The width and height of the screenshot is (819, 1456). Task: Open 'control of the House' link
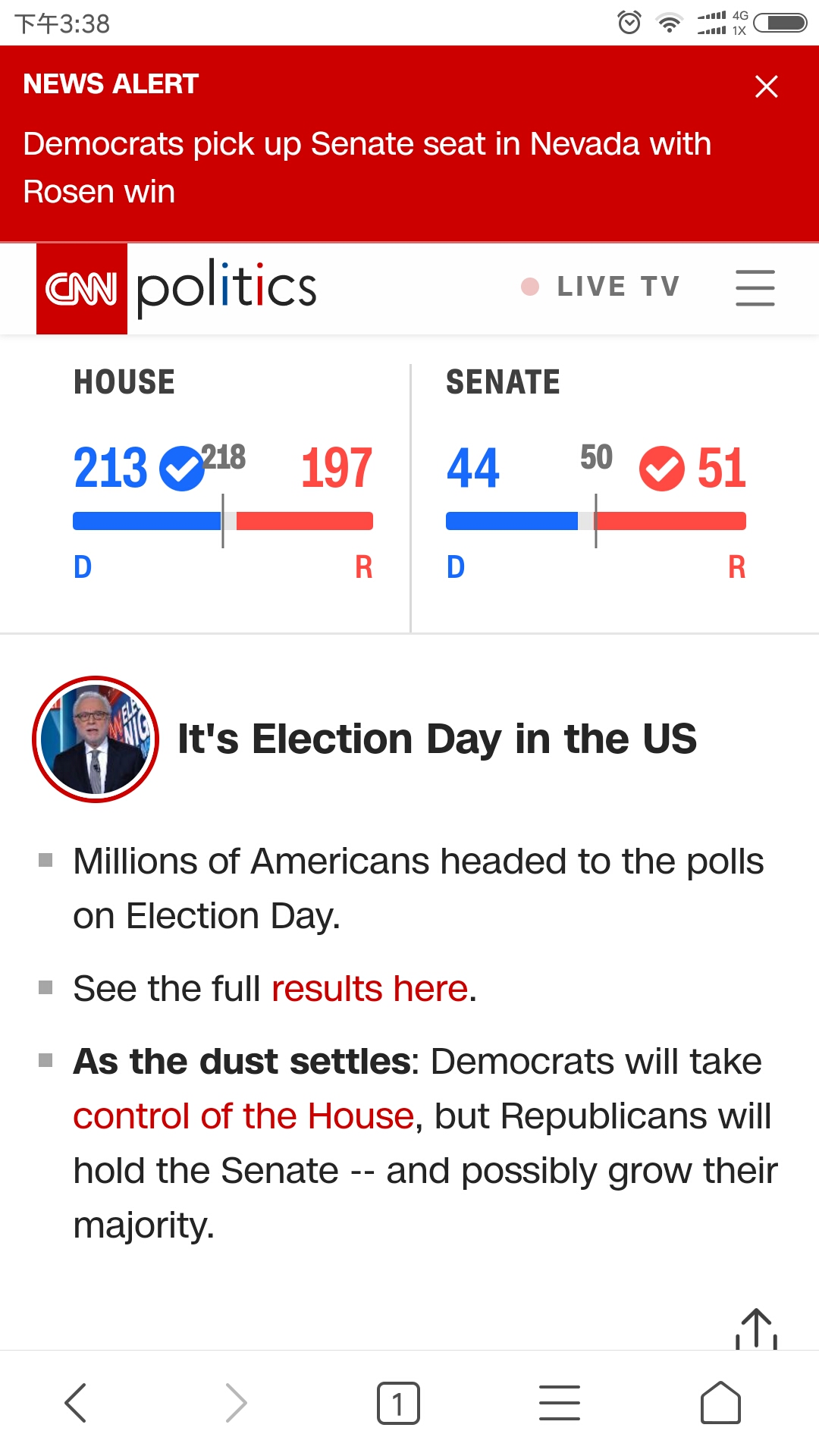click(243, 1116)
